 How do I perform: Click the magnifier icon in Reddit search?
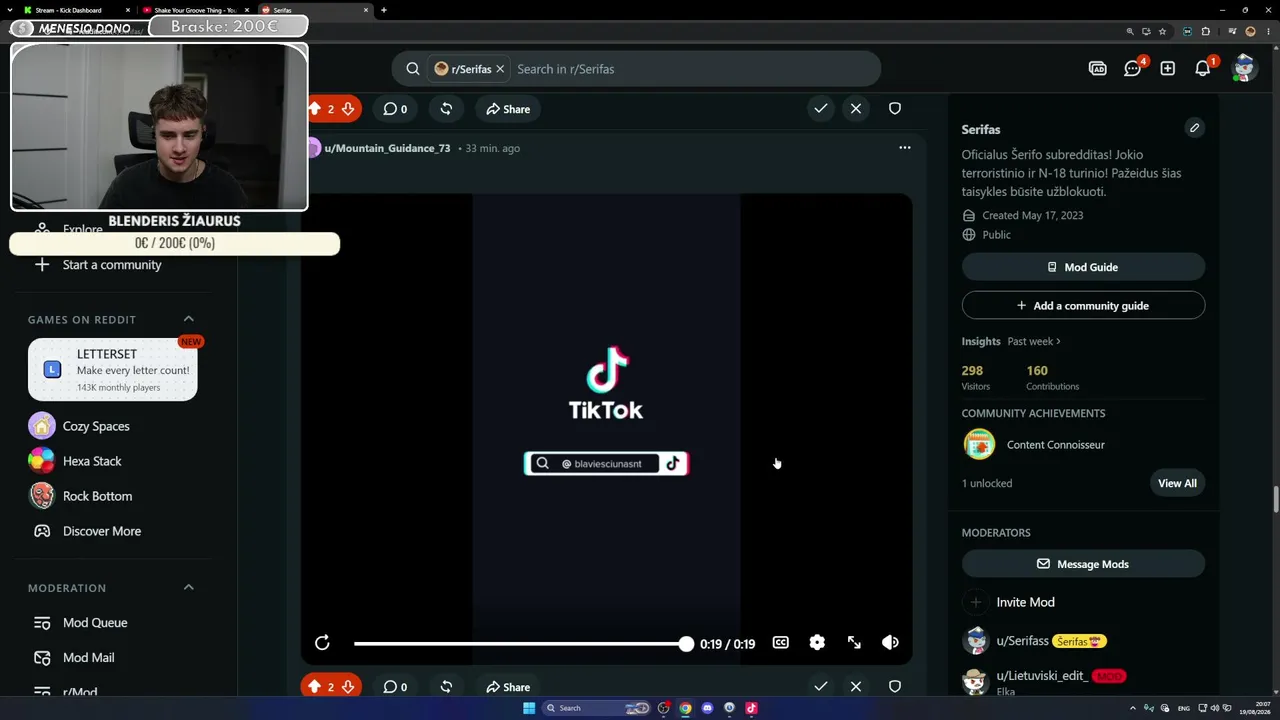pos(412,69)
